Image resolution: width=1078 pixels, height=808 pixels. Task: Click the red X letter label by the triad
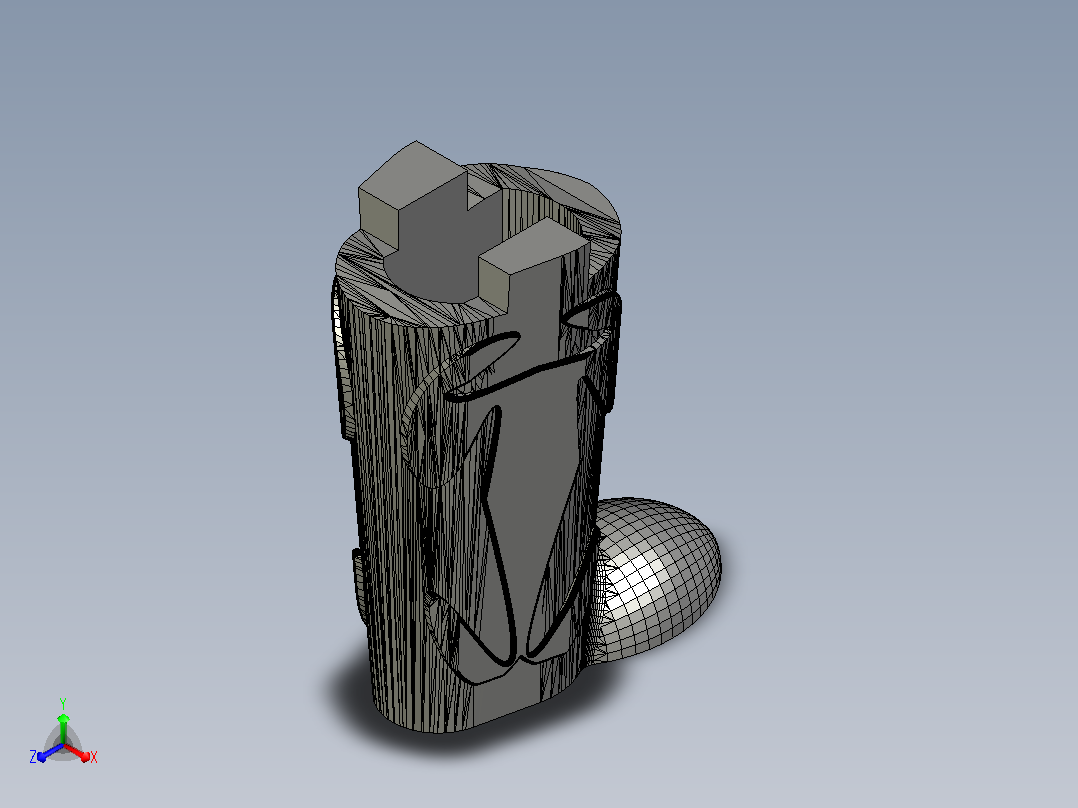(x=94, y=757)
